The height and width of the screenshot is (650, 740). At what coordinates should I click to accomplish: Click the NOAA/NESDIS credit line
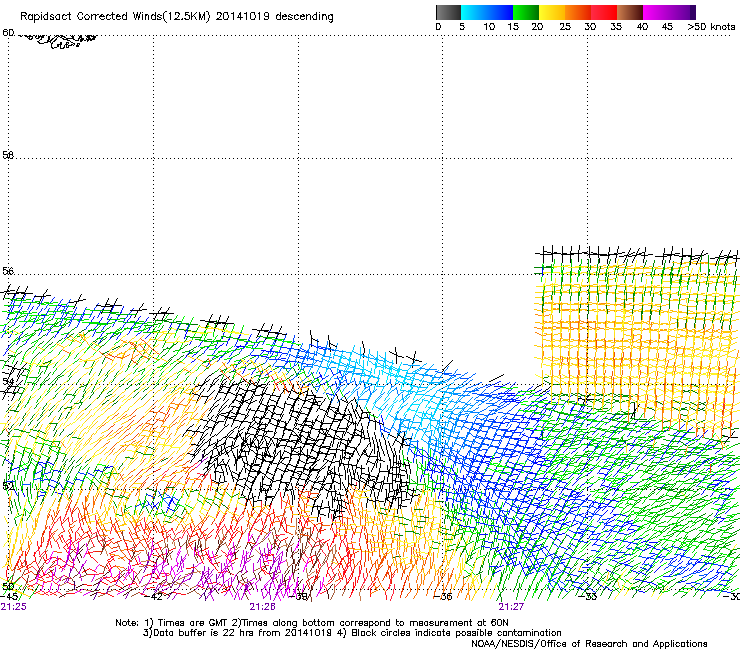589,644
